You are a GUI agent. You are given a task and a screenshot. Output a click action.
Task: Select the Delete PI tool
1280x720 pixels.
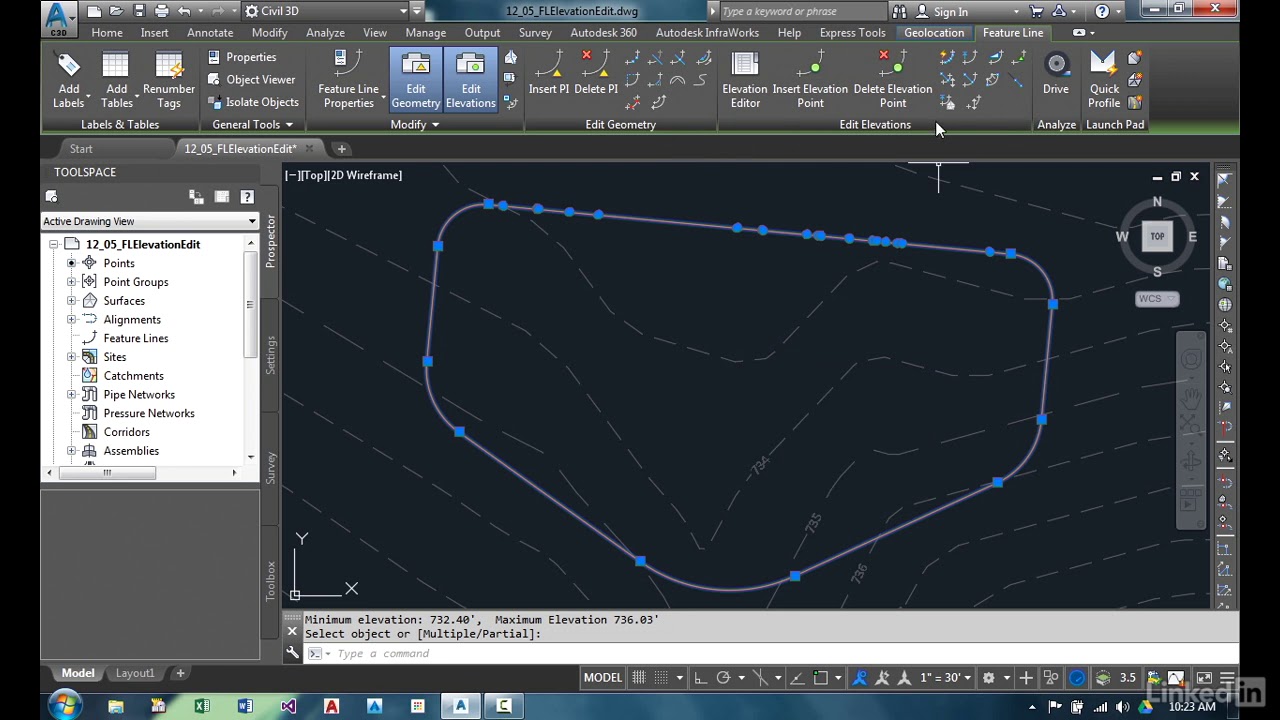(x=596, y=73)
